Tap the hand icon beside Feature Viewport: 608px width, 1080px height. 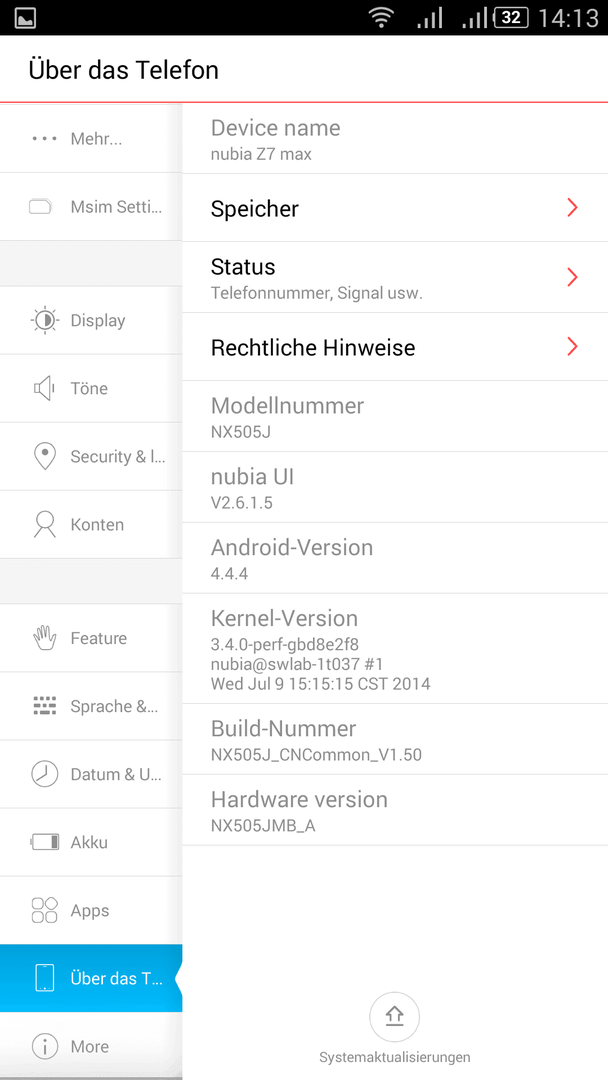[45, 638]
